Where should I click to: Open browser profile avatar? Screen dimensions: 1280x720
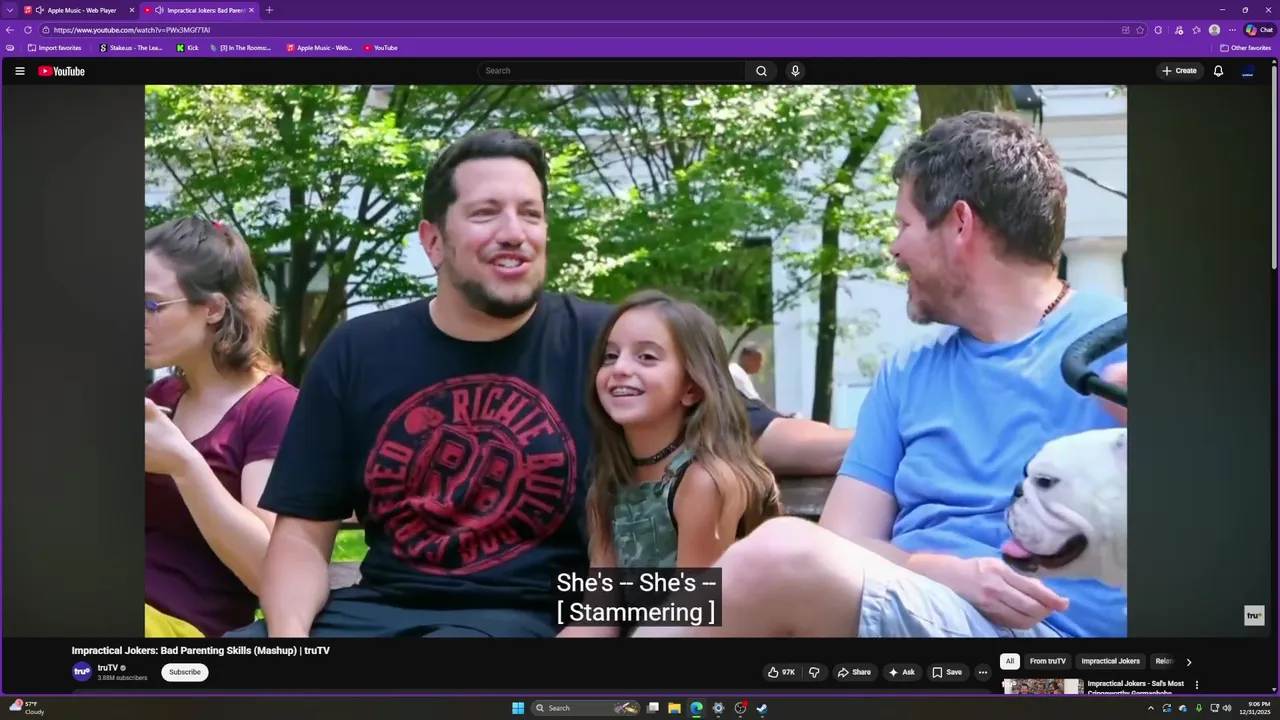click(1214, 30)
